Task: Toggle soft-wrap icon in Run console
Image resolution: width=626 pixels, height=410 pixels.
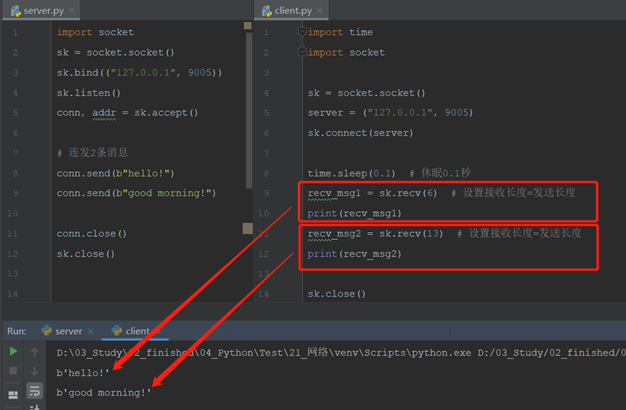Action: pos(35,391)
